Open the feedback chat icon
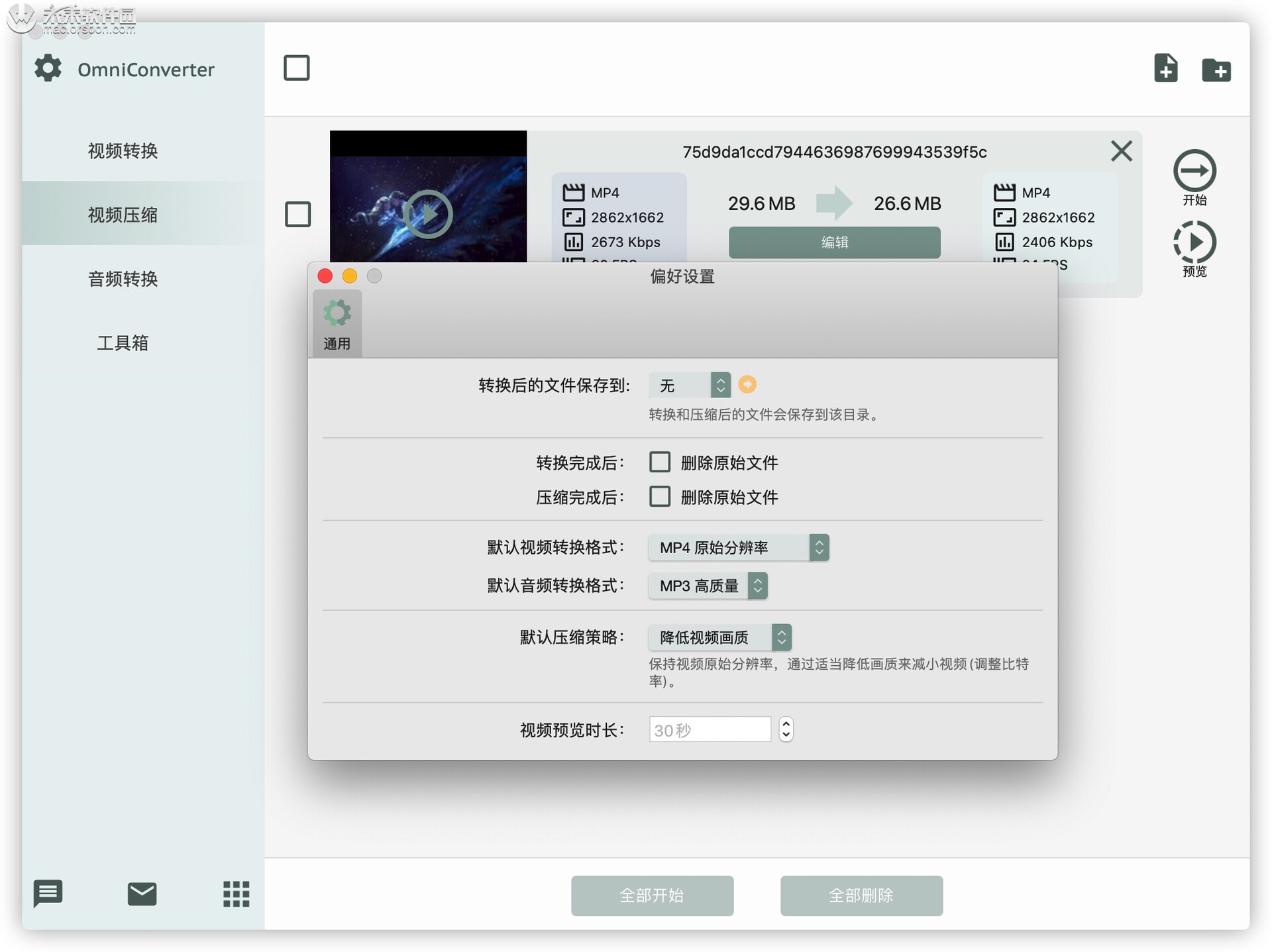This screenshot has height=952, width=1272. point(48,893)
